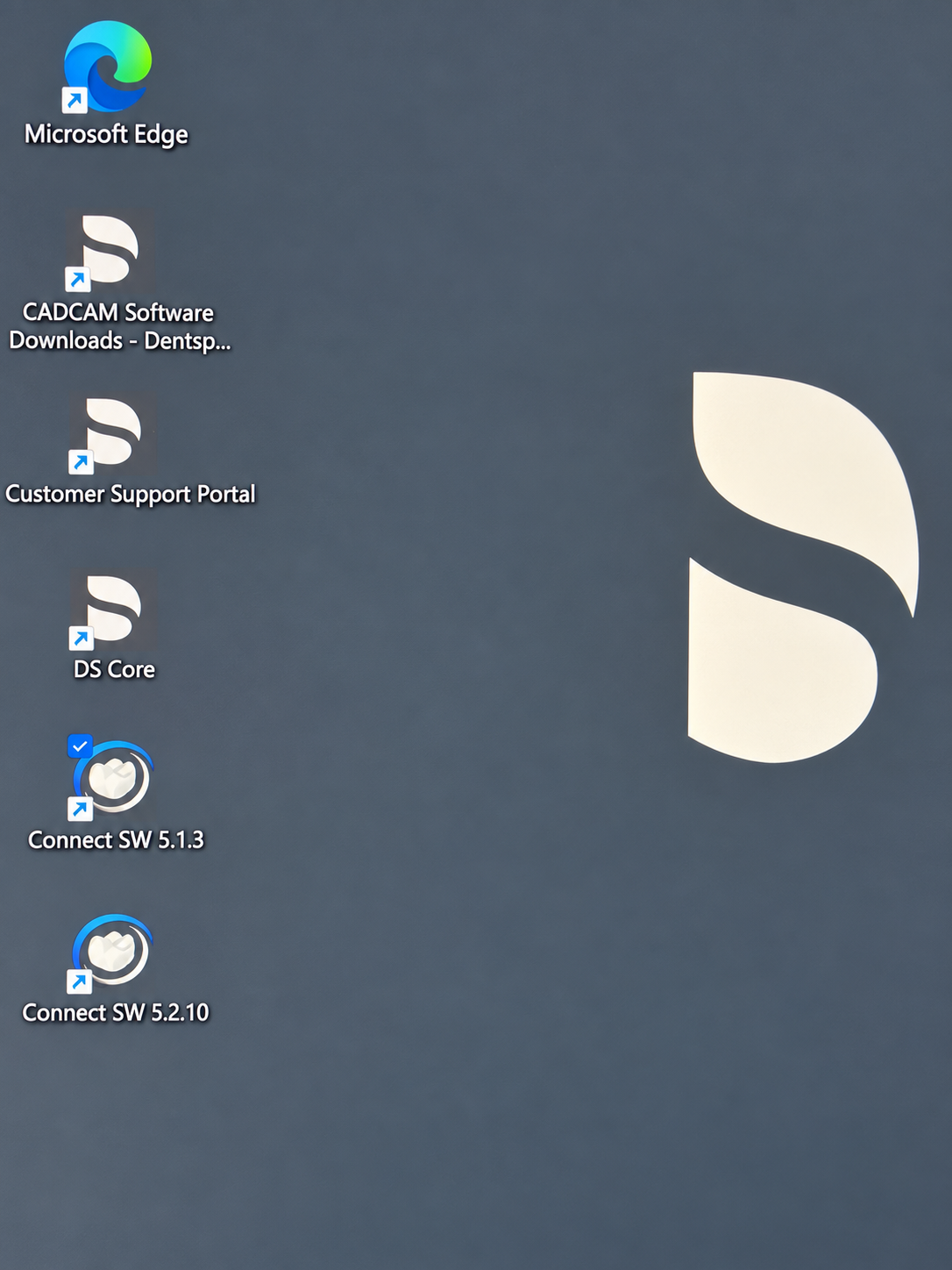952x1270 pixels.
Task: Click the "Customer Support Portal" label text
Action: [131, 495]
